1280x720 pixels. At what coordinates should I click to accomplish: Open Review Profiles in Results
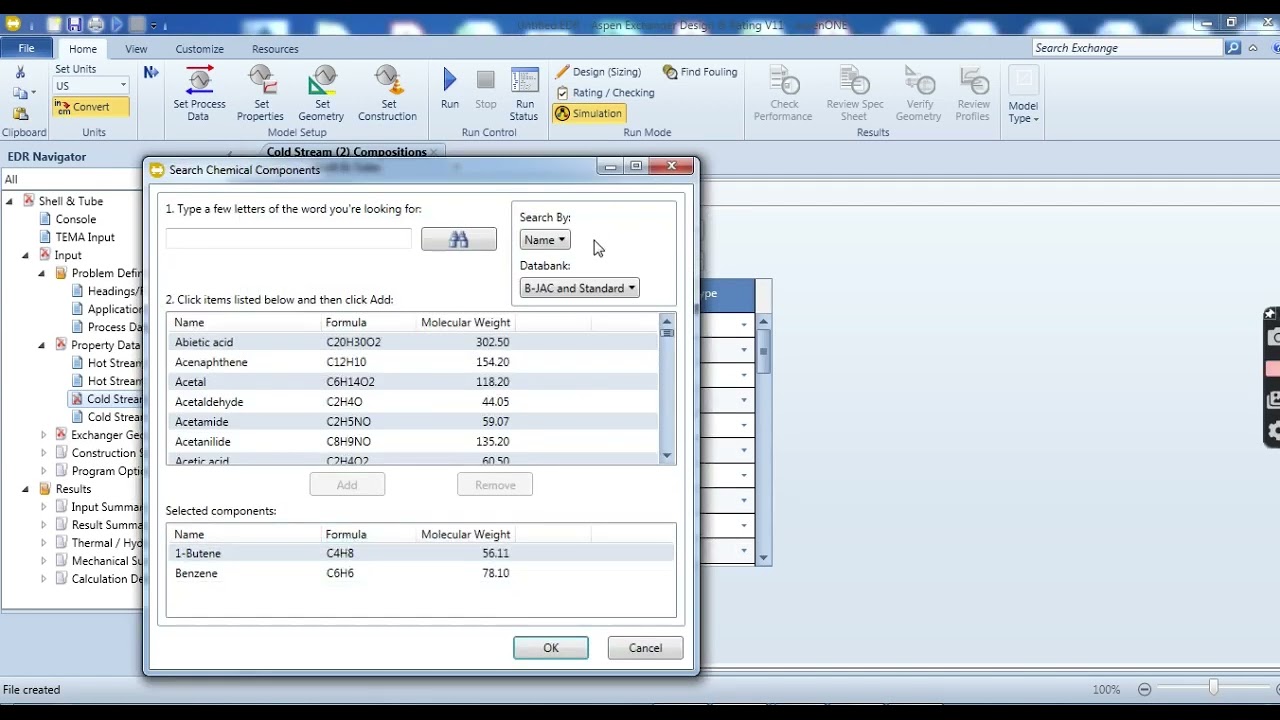point(974,94)
